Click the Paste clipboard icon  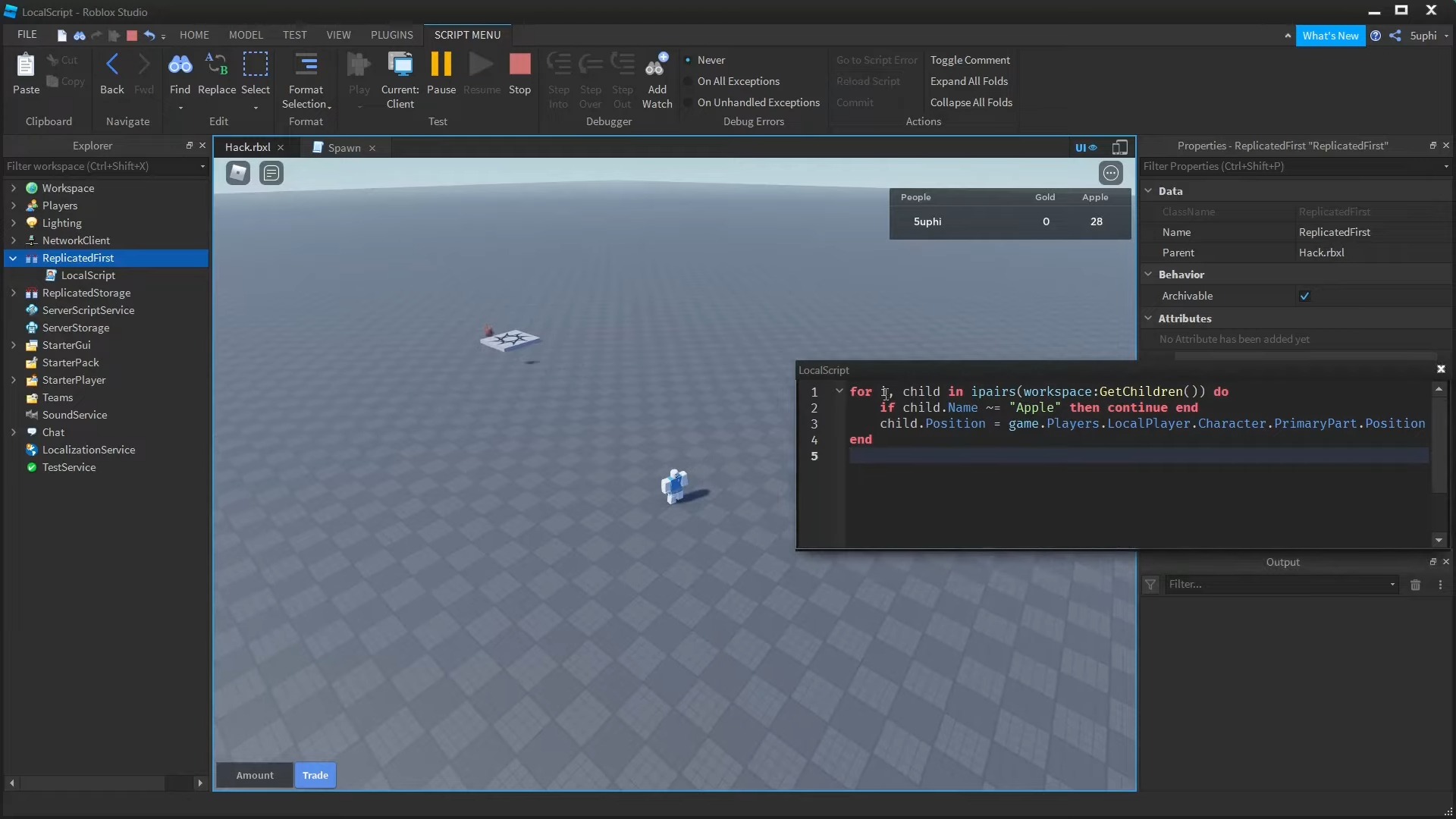pyautogui.click(x=26, y=65)
